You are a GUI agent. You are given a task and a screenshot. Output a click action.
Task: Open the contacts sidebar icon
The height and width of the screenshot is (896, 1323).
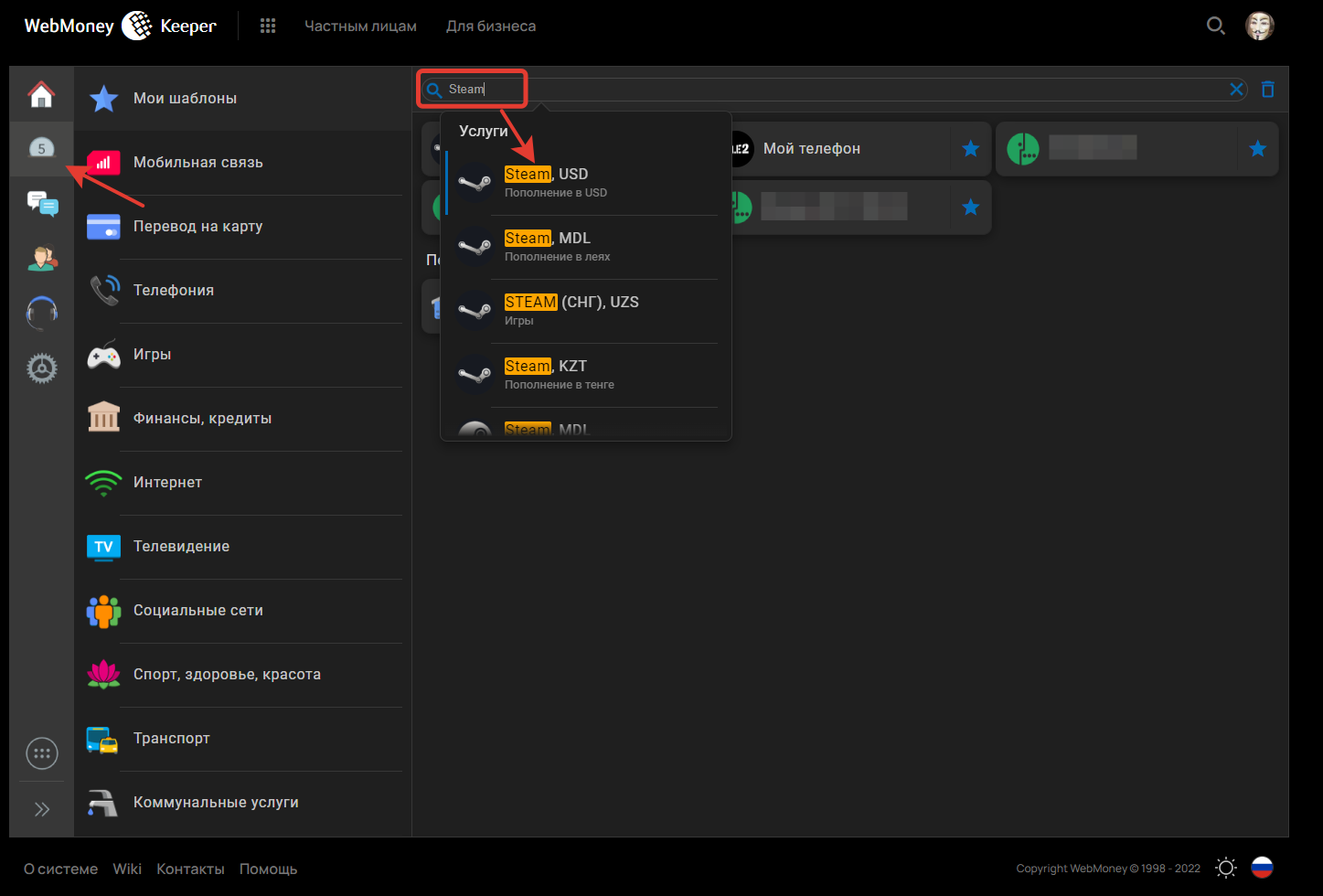coord(42,259)
